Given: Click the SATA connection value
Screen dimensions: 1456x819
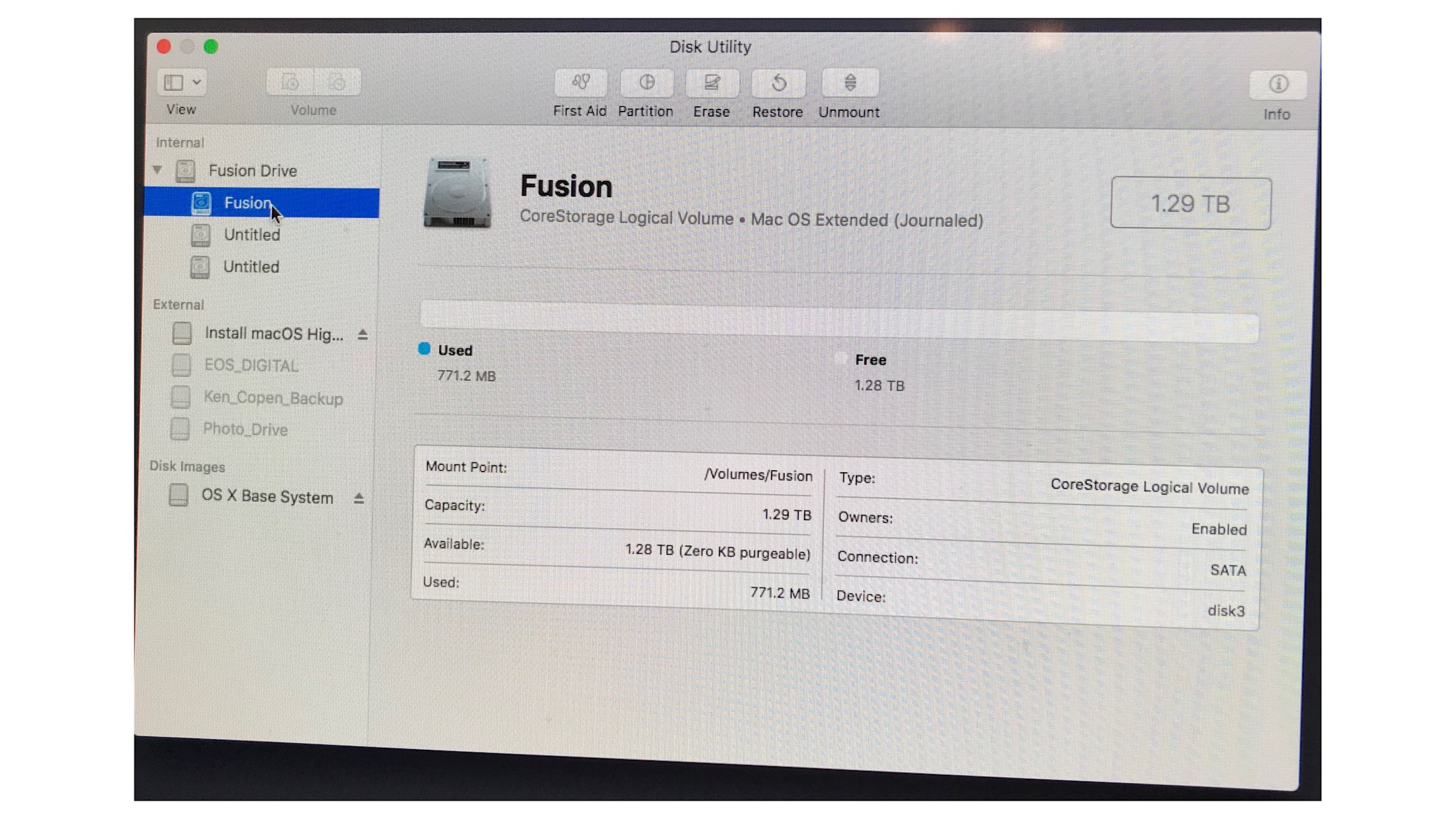Looking at the screenshot, I should (x=1228, y=570).
